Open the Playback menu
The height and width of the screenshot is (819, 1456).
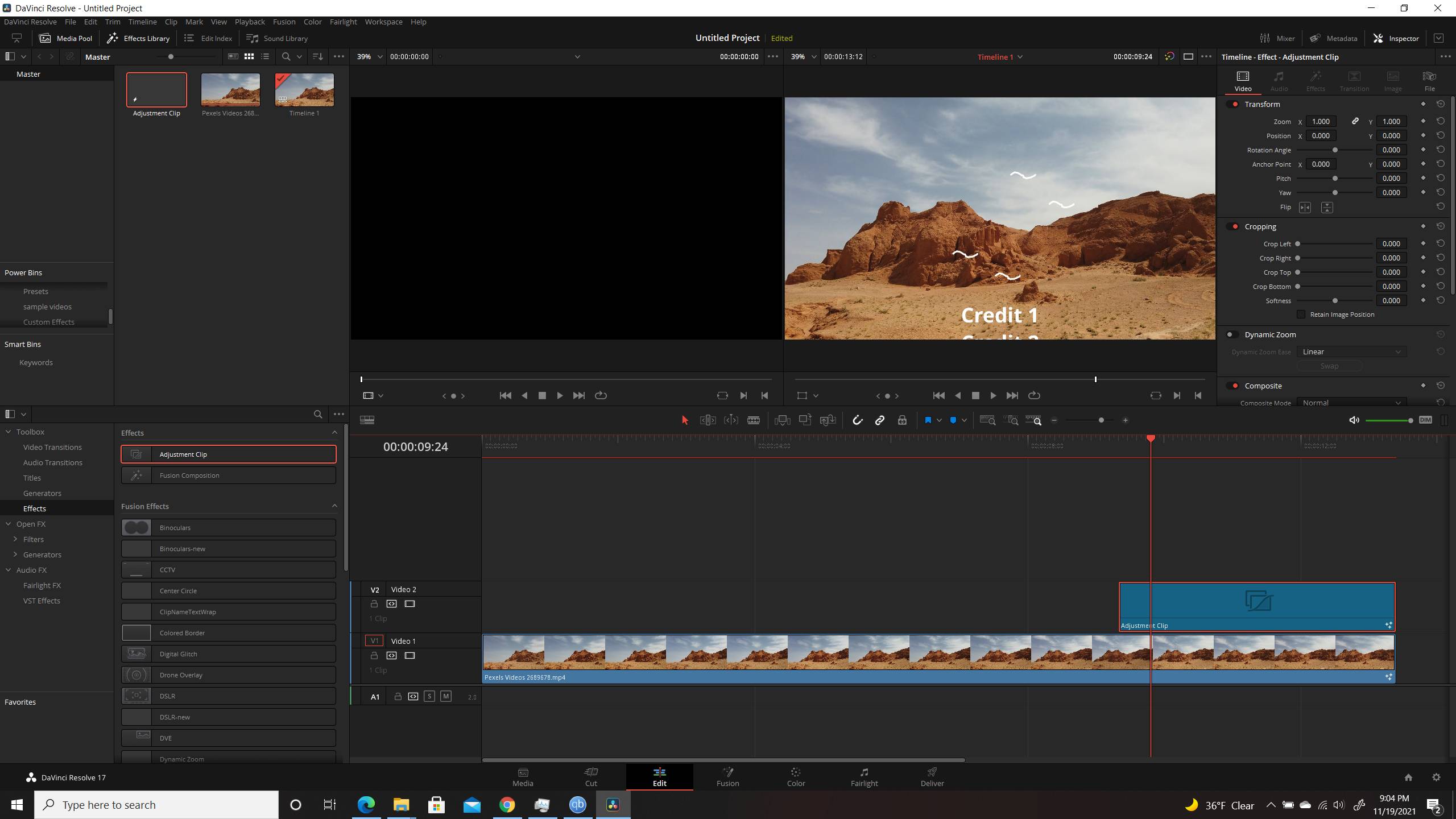click(x=250, y=22)
